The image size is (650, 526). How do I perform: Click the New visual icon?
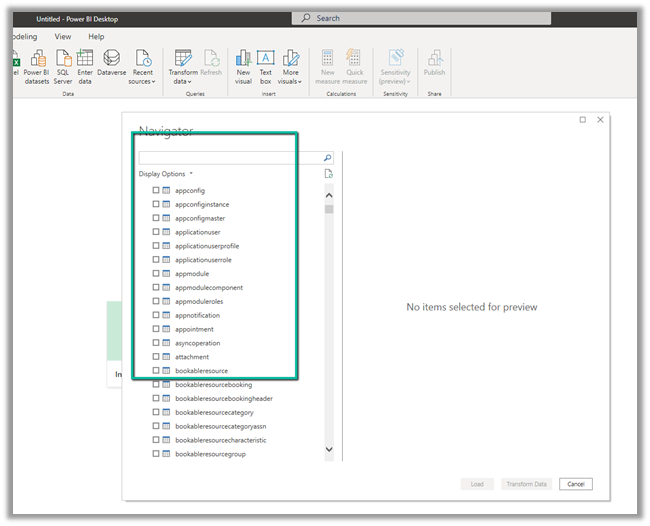click(x=243, y=59)
